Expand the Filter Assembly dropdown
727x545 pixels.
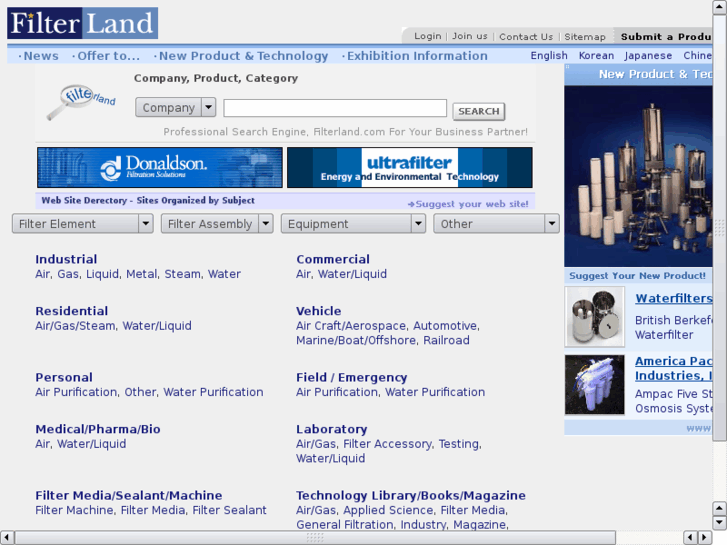pos(217,224)
